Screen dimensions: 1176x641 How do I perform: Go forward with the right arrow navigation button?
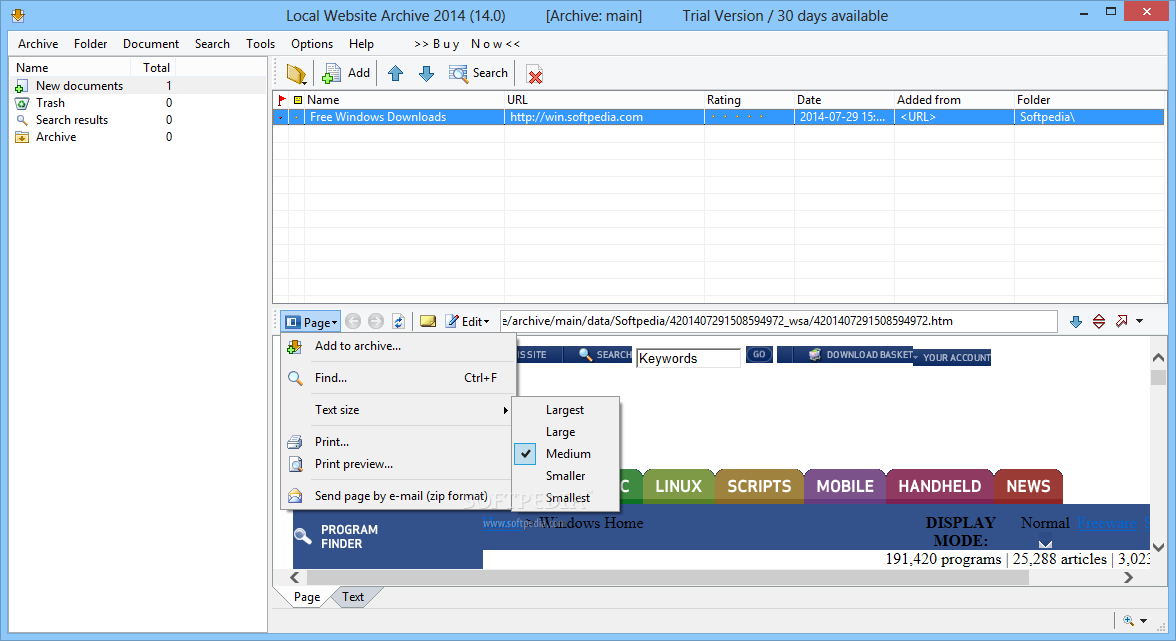[376, 322]
